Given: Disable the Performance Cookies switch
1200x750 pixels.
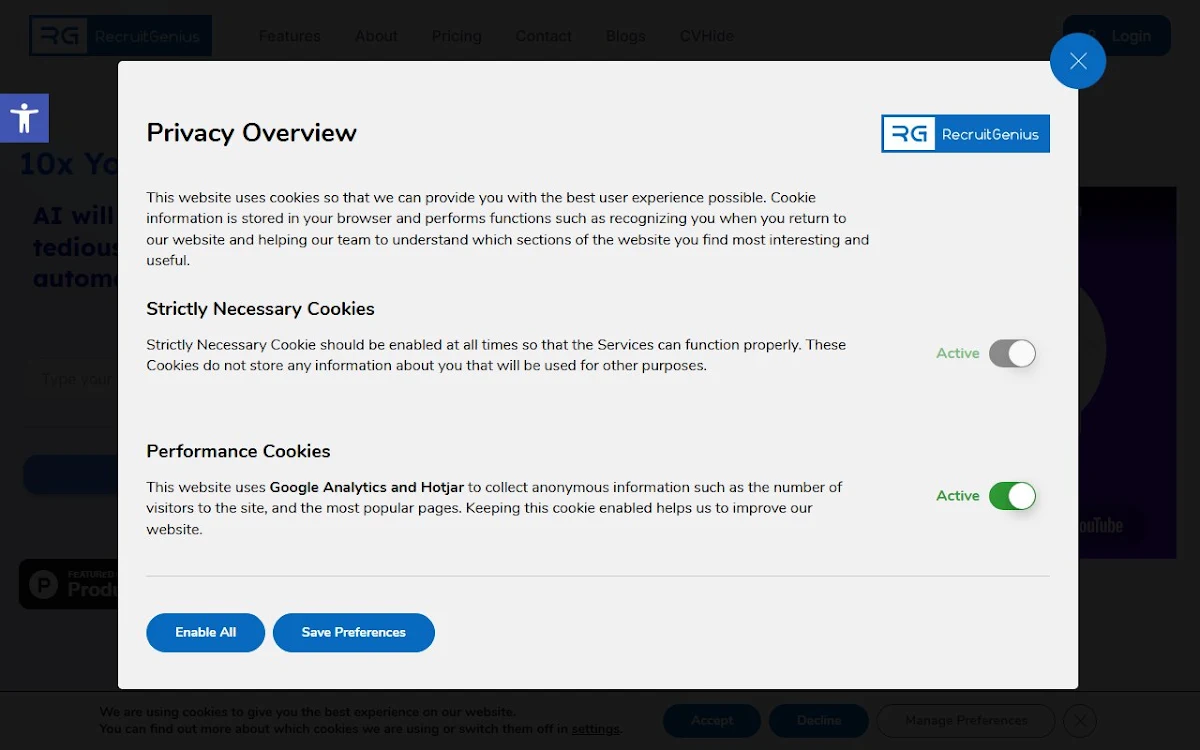Looking at the screenshot, I should tap(1012, 496).
